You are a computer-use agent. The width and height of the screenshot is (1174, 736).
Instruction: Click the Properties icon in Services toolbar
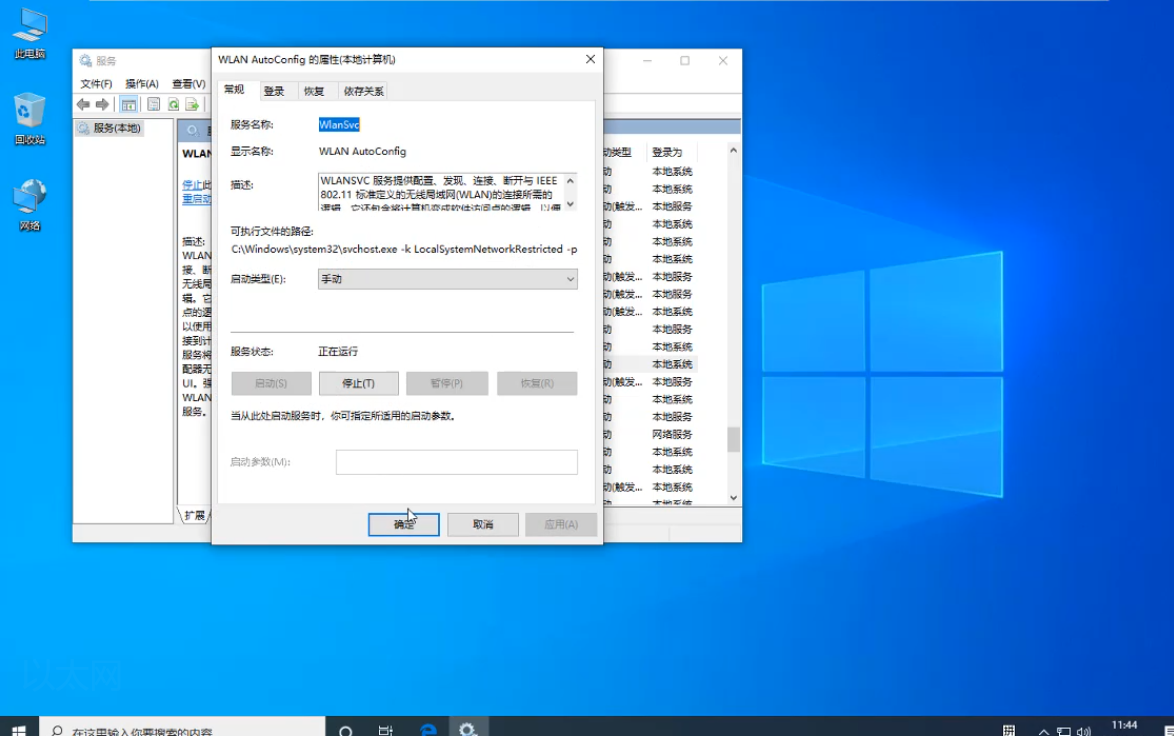pyautogui.click(x=153, y=104)
